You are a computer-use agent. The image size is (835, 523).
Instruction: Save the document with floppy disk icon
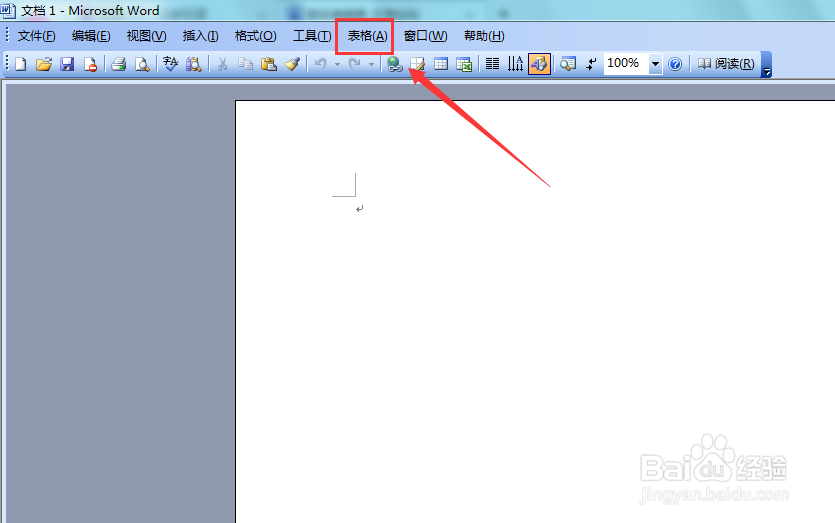(67, 64)
